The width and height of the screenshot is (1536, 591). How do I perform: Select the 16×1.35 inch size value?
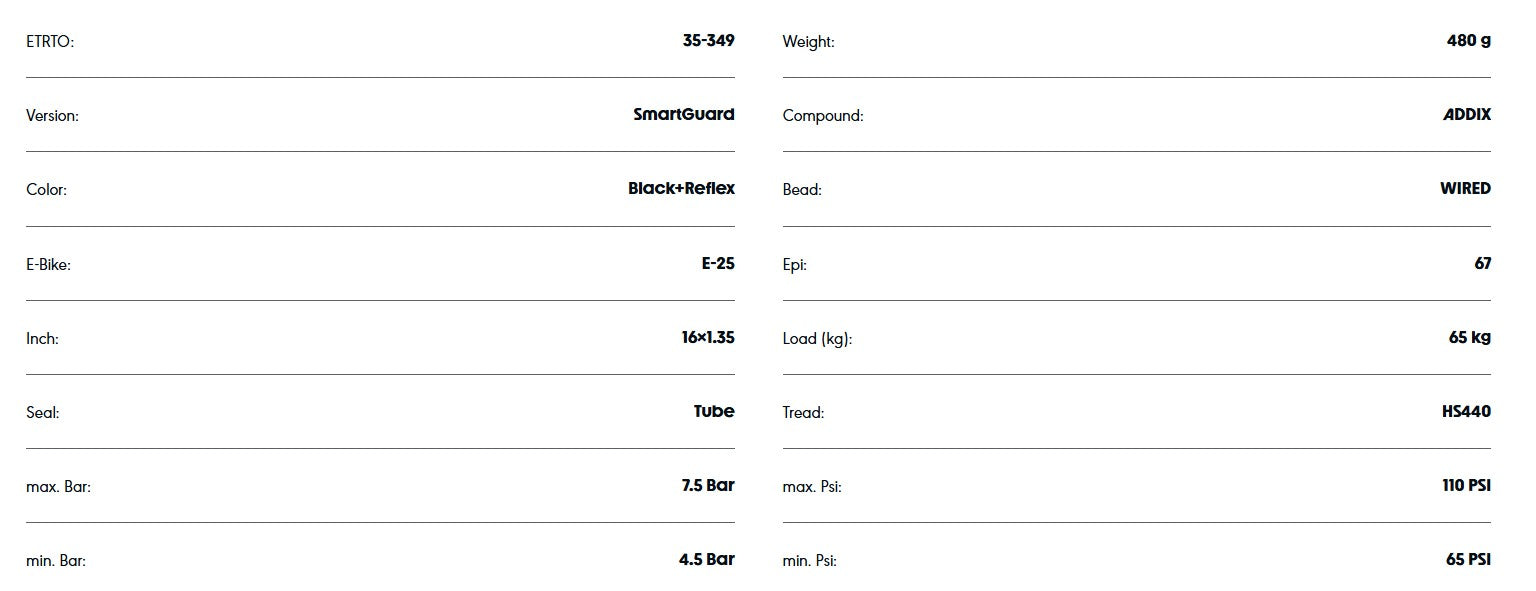[x=708, y=337]
